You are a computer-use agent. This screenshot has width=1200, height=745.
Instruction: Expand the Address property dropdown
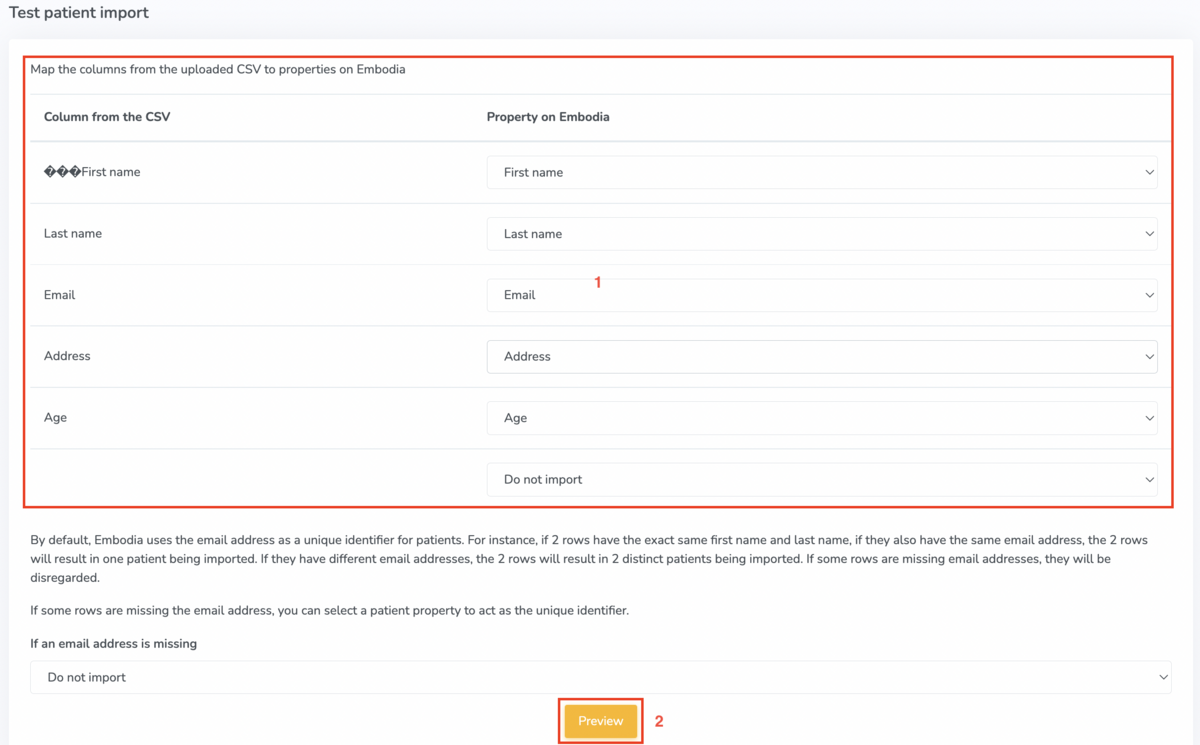pyautogui.click(x=820, y=357)
